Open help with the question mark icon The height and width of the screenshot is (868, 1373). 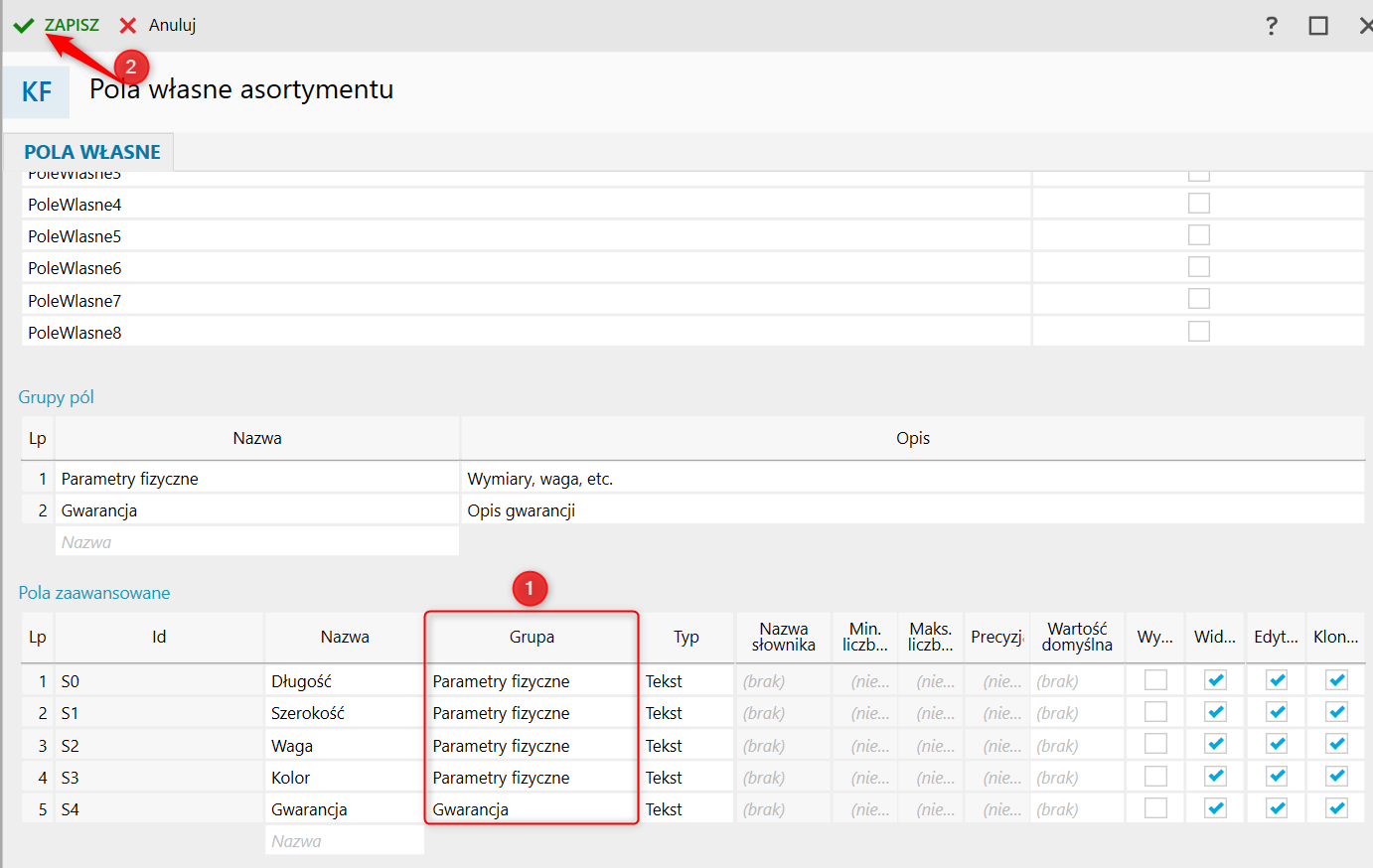[1271, 26]
